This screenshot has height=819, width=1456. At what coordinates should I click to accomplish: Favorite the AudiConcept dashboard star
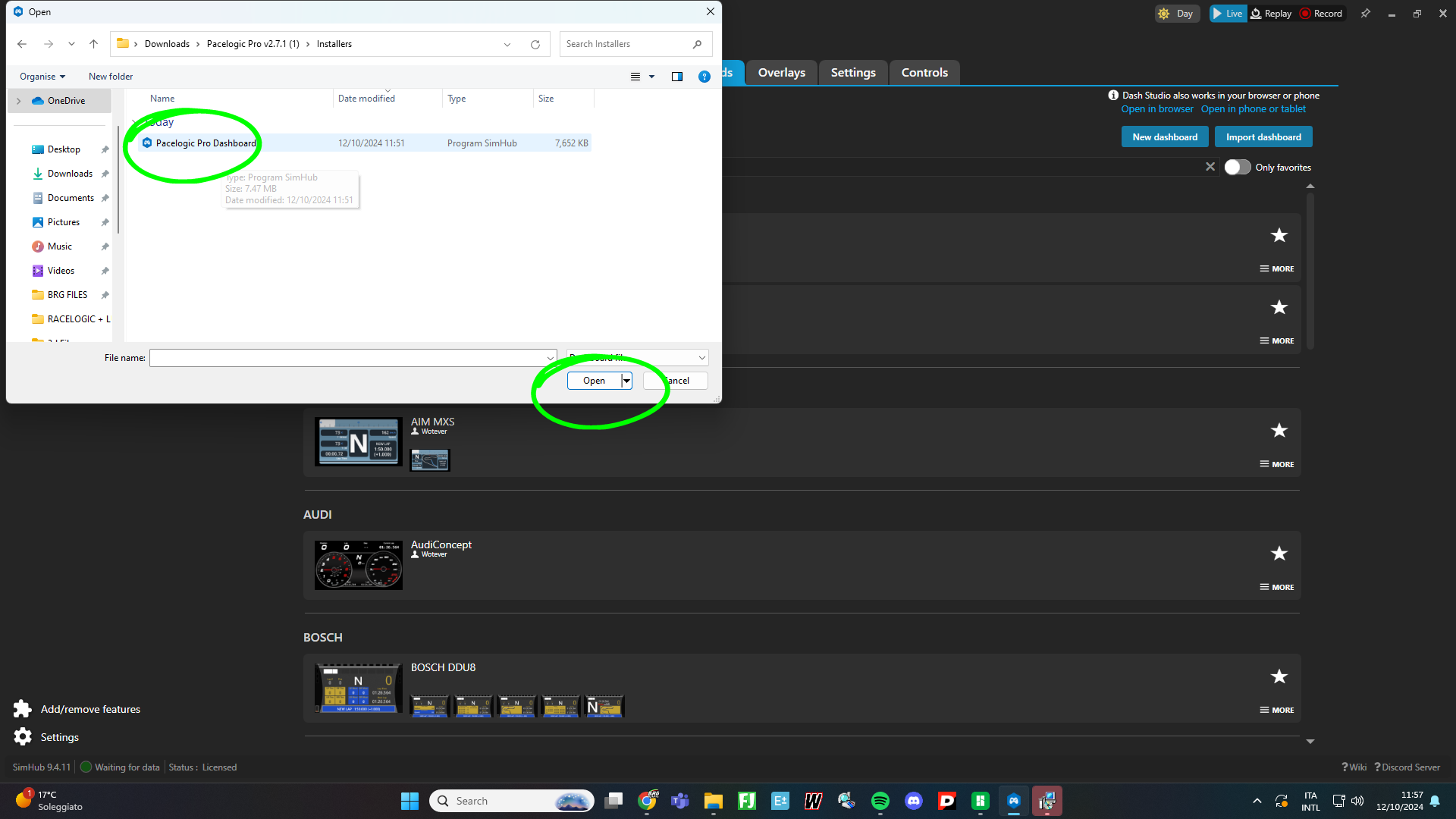click(x=1279, y=554)
